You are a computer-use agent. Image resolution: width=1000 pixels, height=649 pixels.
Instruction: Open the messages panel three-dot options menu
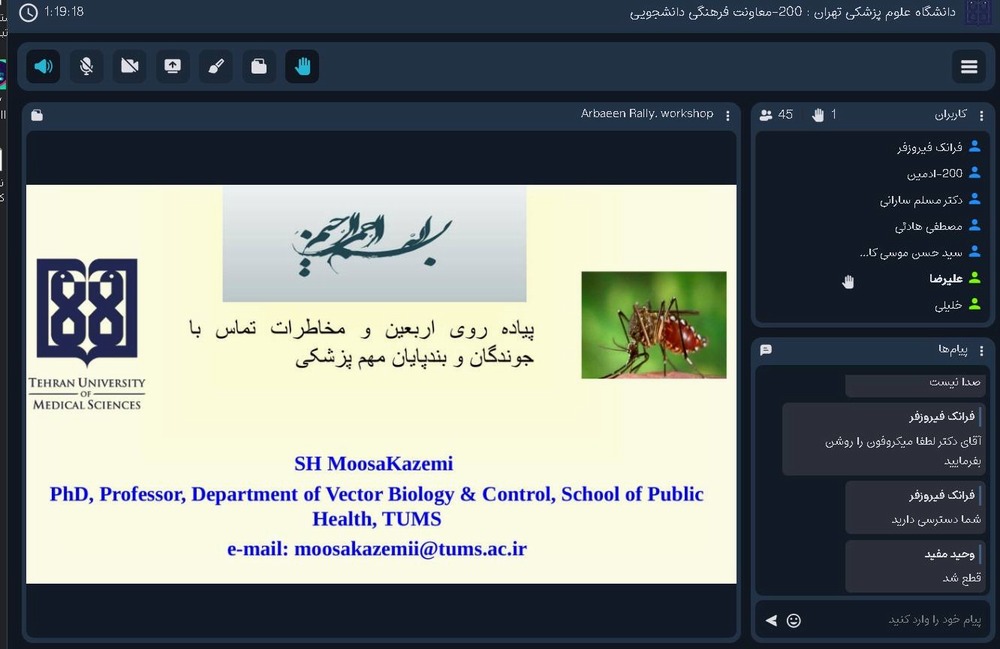pos(981,350)
